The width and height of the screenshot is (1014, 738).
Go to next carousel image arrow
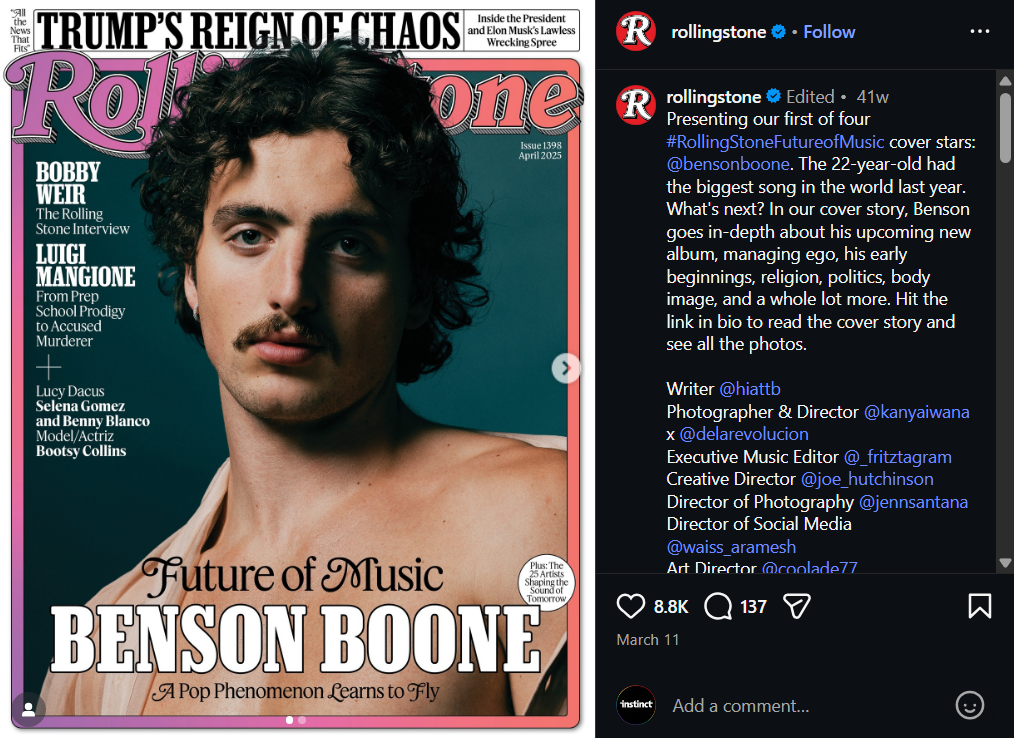(566, 368)
